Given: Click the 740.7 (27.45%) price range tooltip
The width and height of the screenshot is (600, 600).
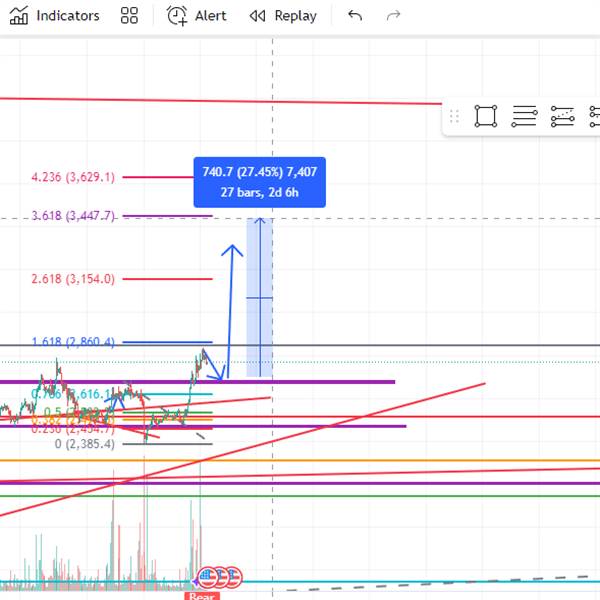Looking at the screenshot, I should [260, 182].
